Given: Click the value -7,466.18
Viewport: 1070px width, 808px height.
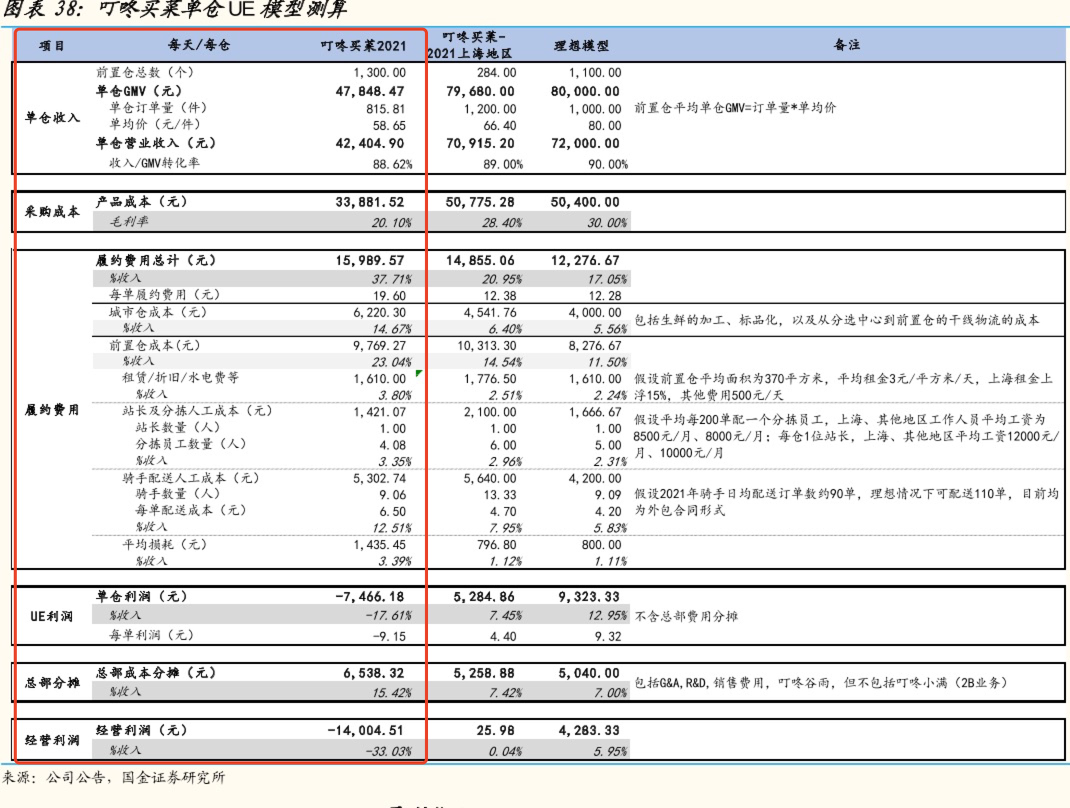Looking at the screenshot, I should [369, 597].
